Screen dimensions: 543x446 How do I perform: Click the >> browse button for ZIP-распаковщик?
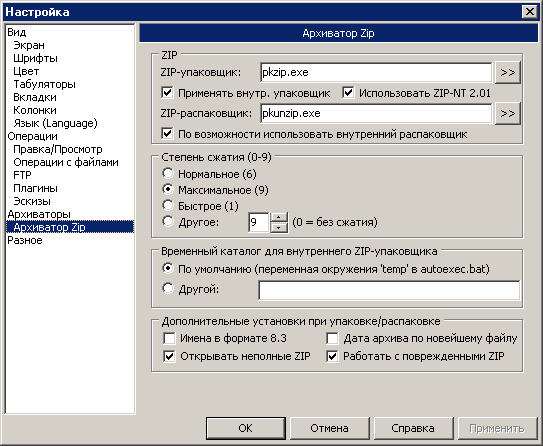click(508, 113)
